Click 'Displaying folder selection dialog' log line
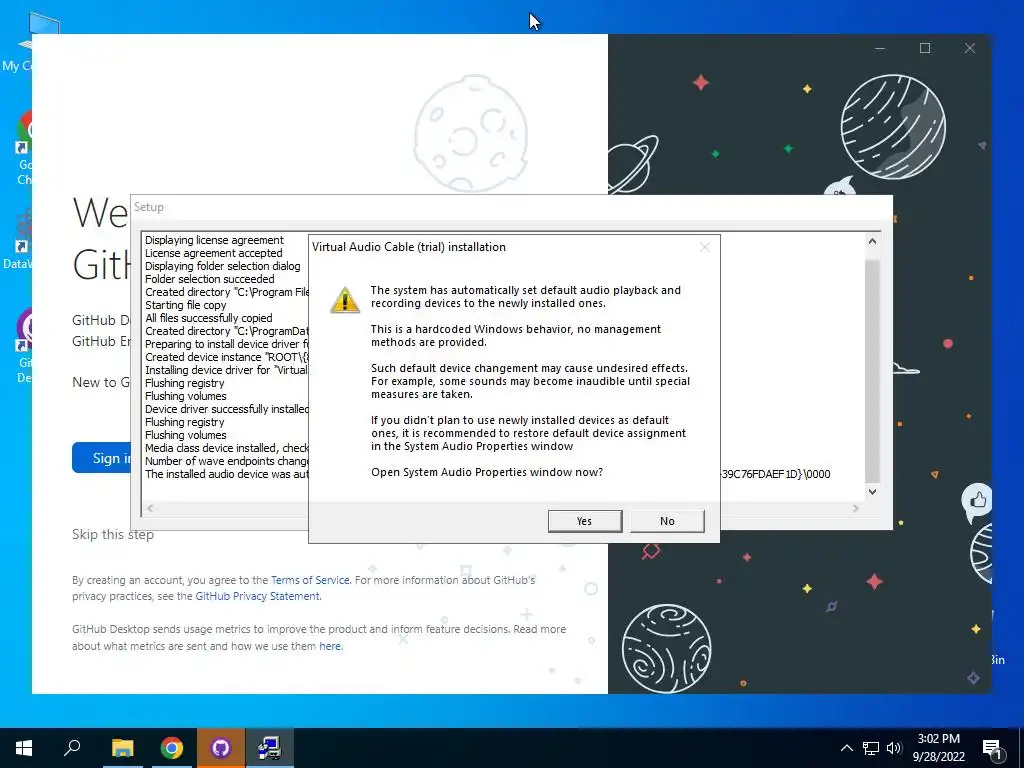Image resolution: width=1024 pixels, height=768 pixels. point(223,266)
